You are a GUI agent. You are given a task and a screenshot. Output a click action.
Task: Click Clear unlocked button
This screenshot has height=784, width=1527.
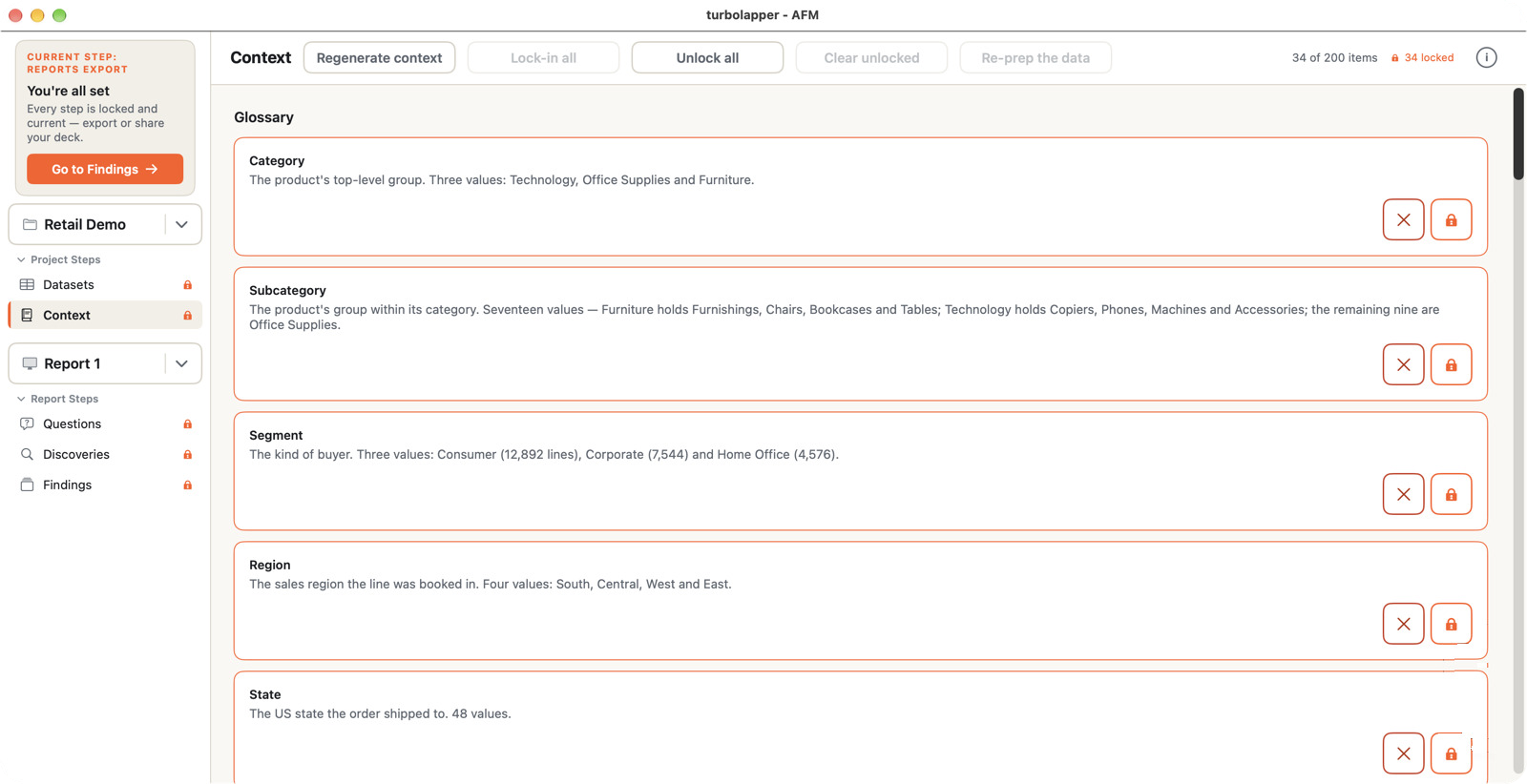pos(871,57)
